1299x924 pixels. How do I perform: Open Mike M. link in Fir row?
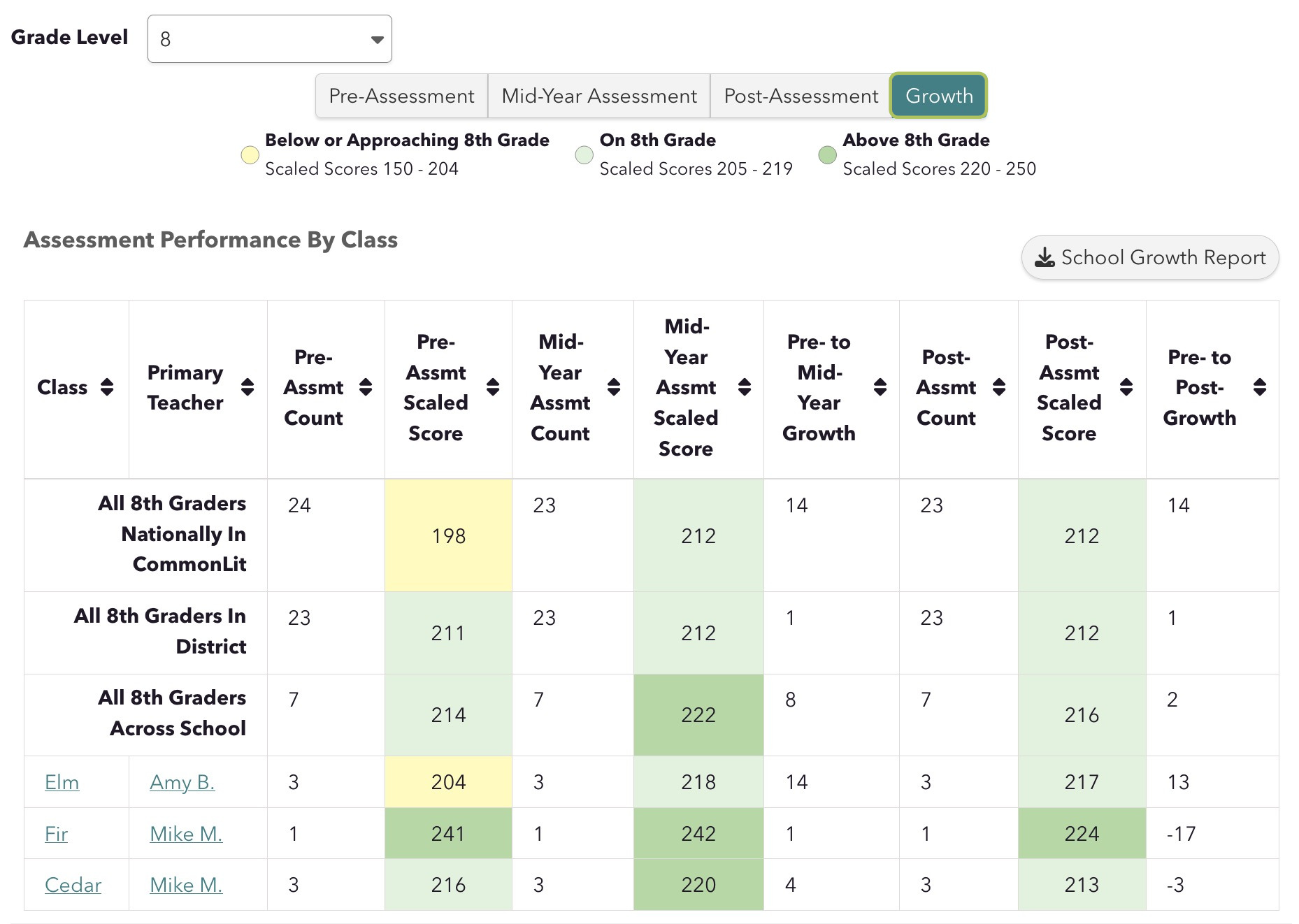pyautogui.click(x=186, y=834)
